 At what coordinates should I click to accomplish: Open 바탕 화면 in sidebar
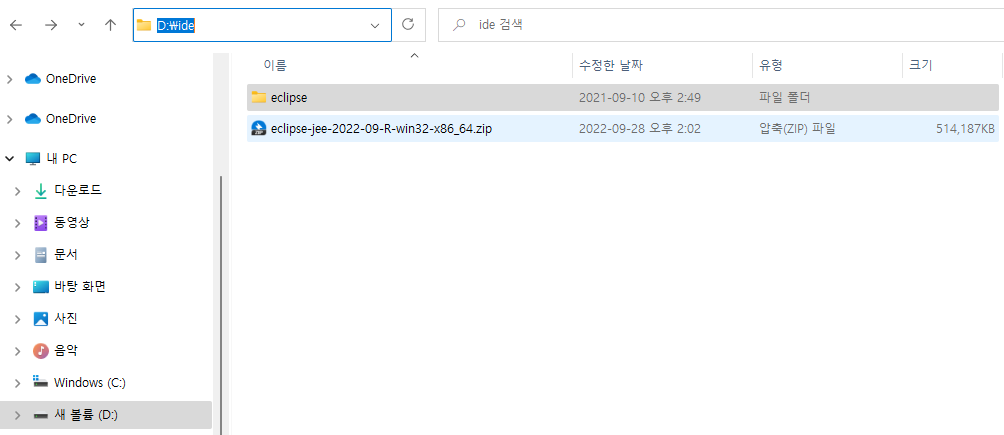pyautogui.click(x=80, y=286)
